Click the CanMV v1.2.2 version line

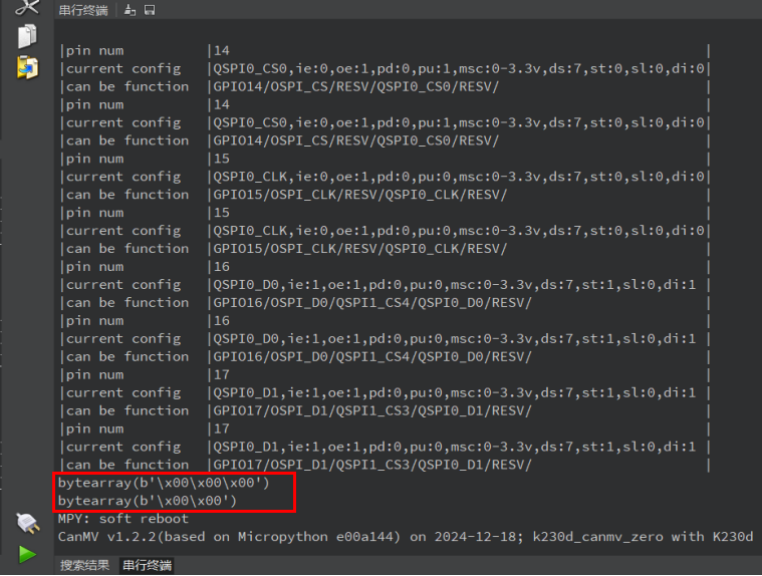pyautogui.click(x=405, y=537)
